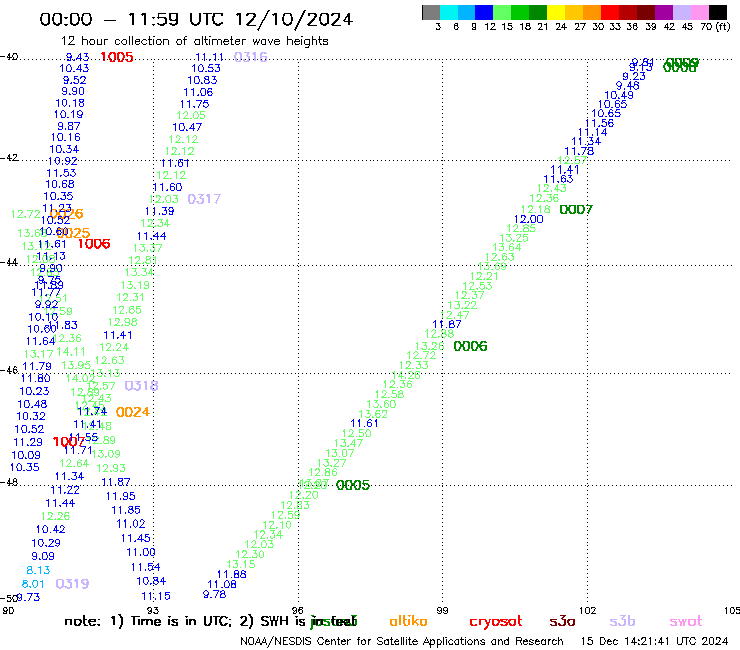Screen dimensions: 740x650
Task: Click the lavender s3b track label 0317
Action: [204, 199]
